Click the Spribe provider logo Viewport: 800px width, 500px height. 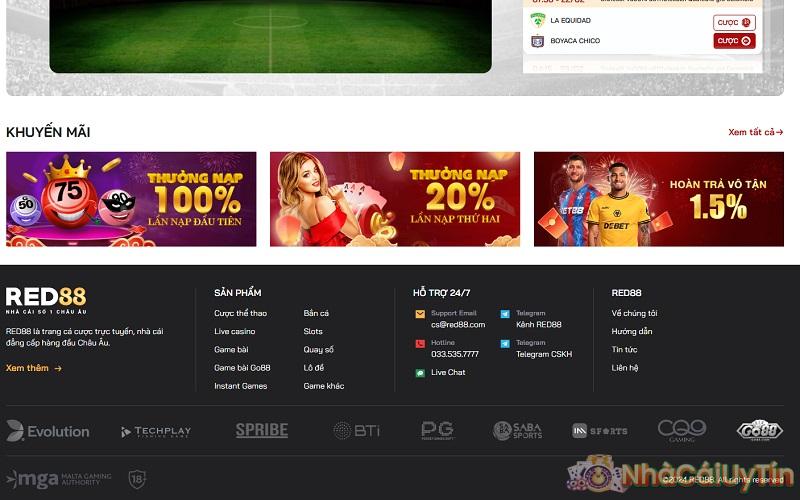click(262, 430)
